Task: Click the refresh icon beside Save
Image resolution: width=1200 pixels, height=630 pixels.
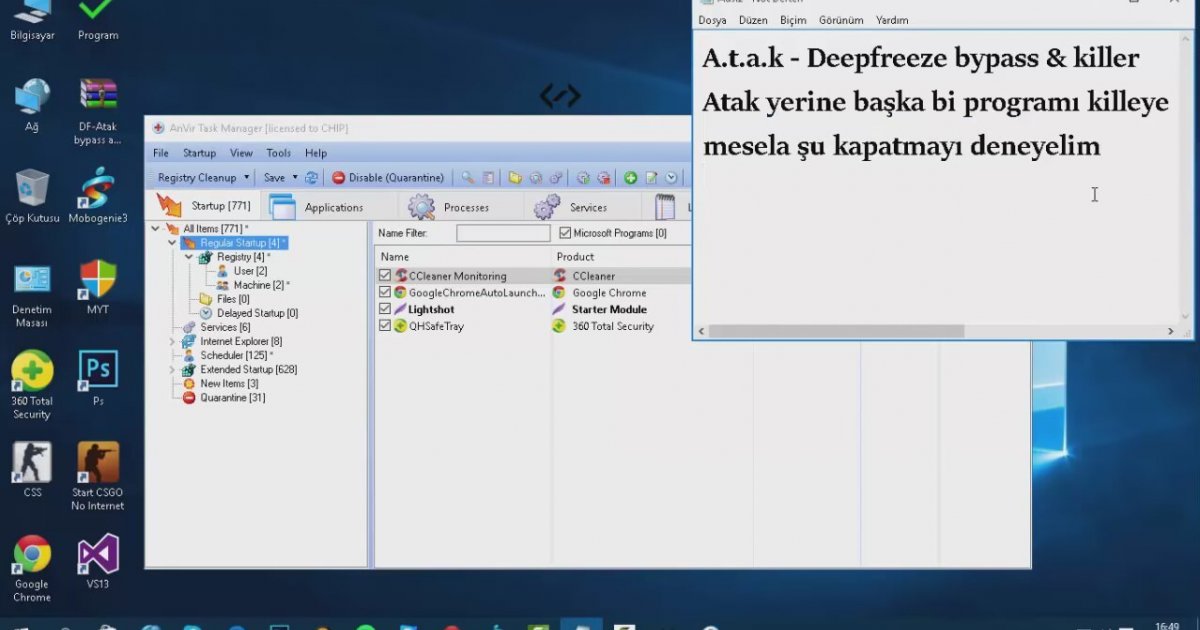Action: pyautogui.click(x=311, y=178)
